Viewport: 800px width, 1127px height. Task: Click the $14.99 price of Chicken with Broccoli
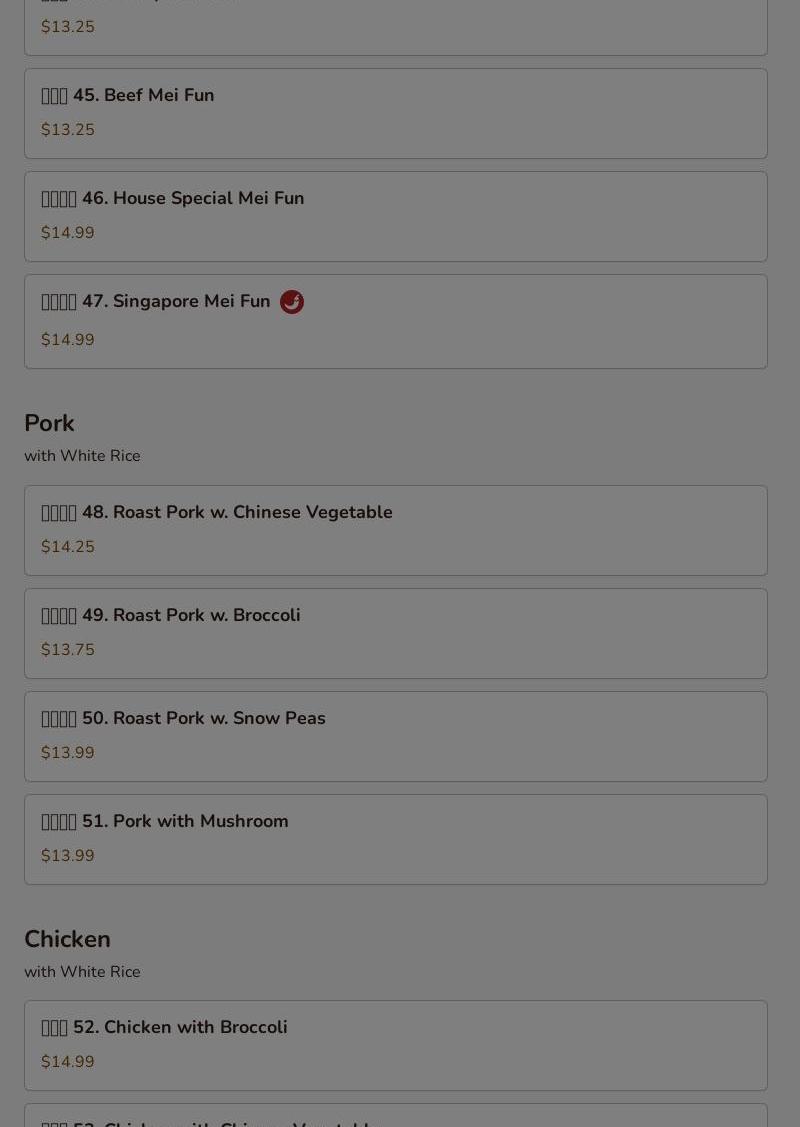point(68,1062)
